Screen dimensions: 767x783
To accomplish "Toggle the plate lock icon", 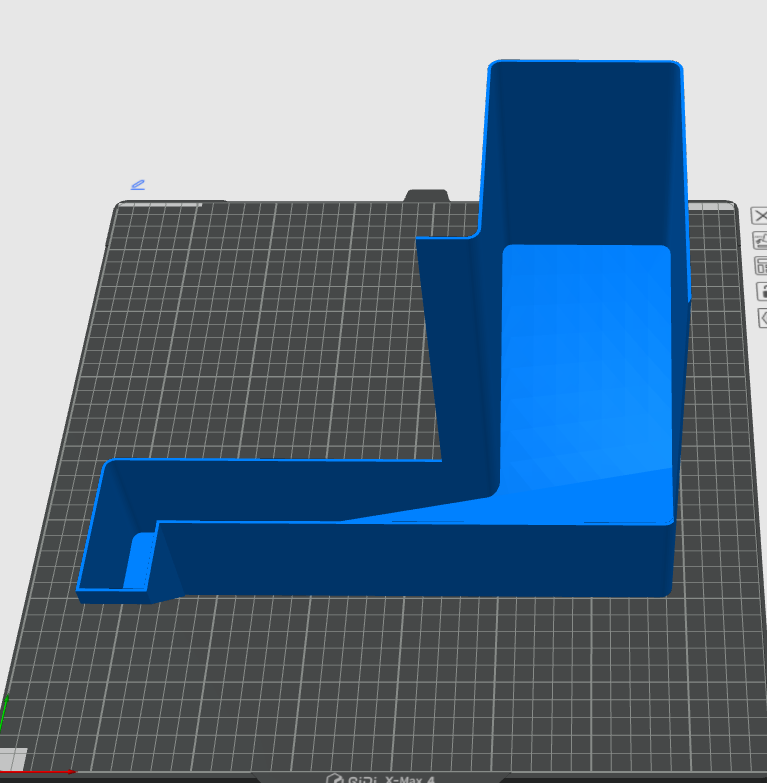I will tap(761, 292).
